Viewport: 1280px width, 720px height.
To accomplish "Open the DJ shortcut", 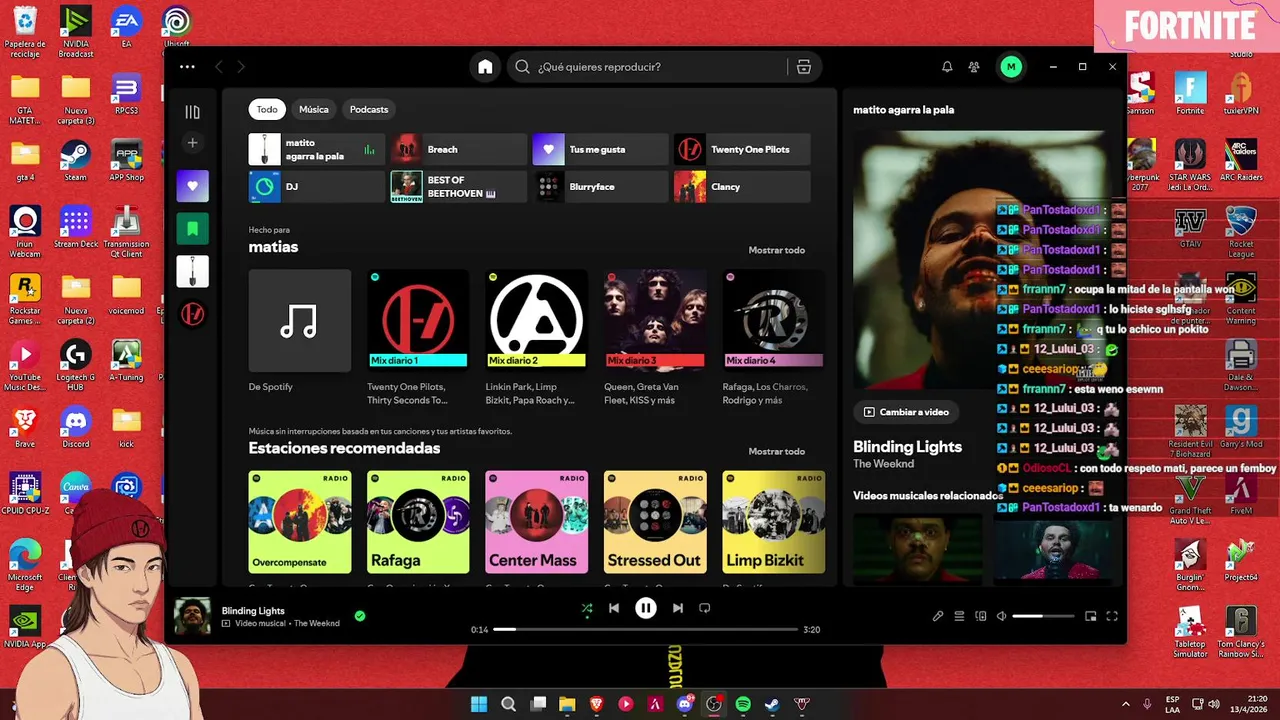I will [x=317, y=187].
